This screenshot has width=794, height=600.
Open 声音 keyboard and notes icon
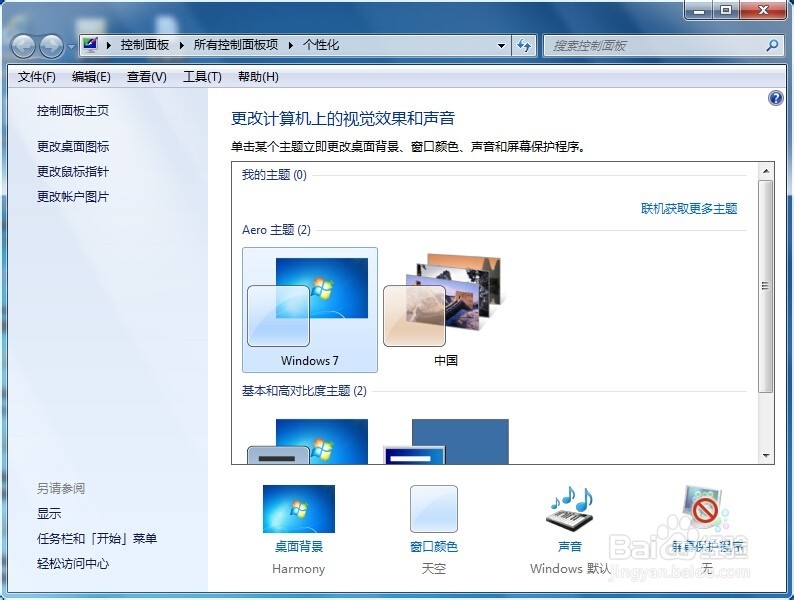[x=570, y=510]
